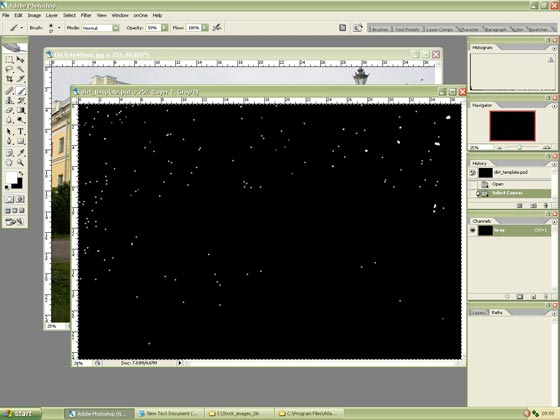Open the Opacity slider dropdown arrow
The height and width of the screenshot is (420, 560).
pyautogui.click(x=164, y=28)
